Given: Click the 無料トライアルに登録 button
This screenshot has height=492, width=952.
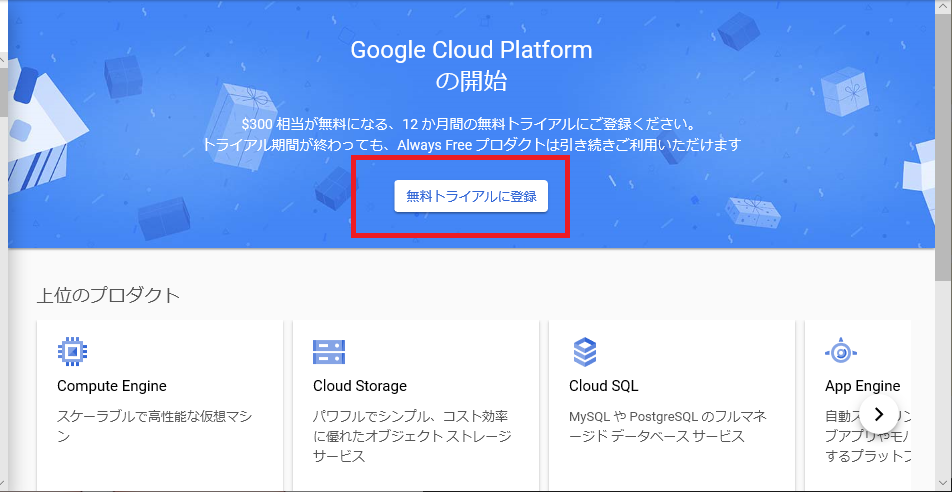Looking at the screenshot, I should [x=471, y=196].
